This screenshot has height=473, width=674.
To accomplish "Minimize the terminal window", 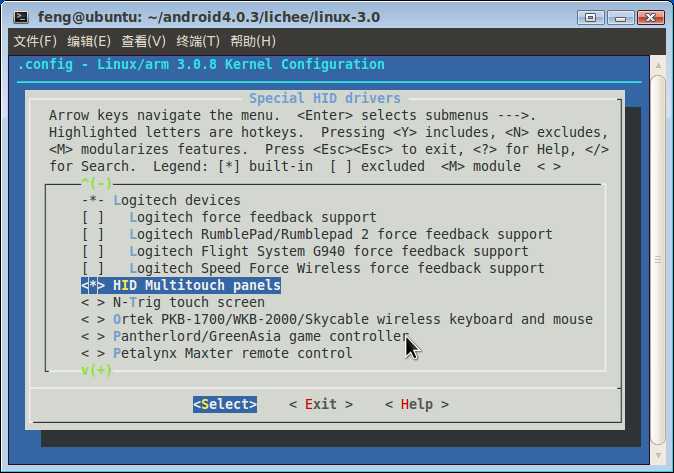I will tap(620, 18).
